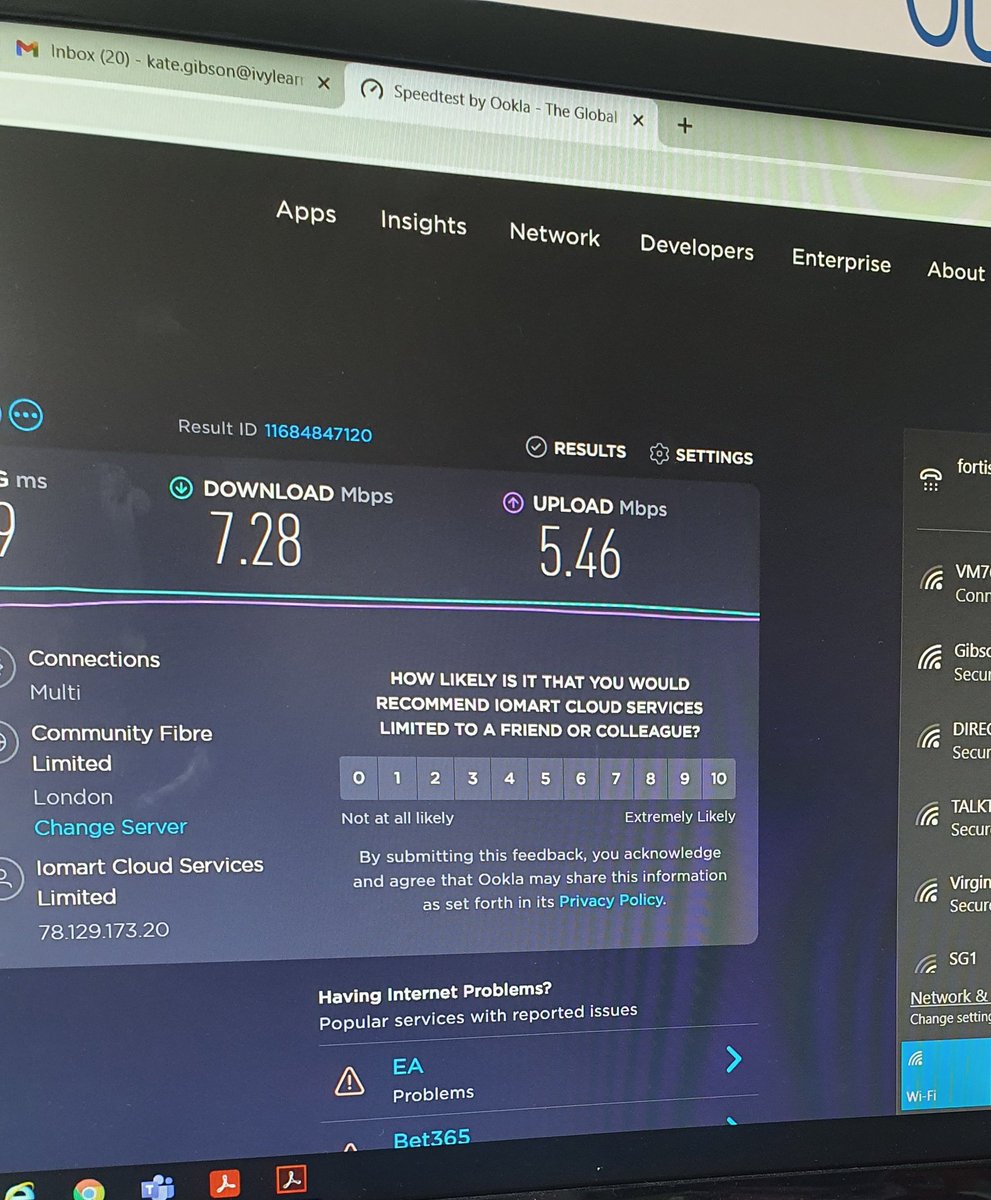Image resolution: width=991 pixels, height=1200 pixels.
Task: Rate recommendation as 2
Action: (x=435, y=778)
